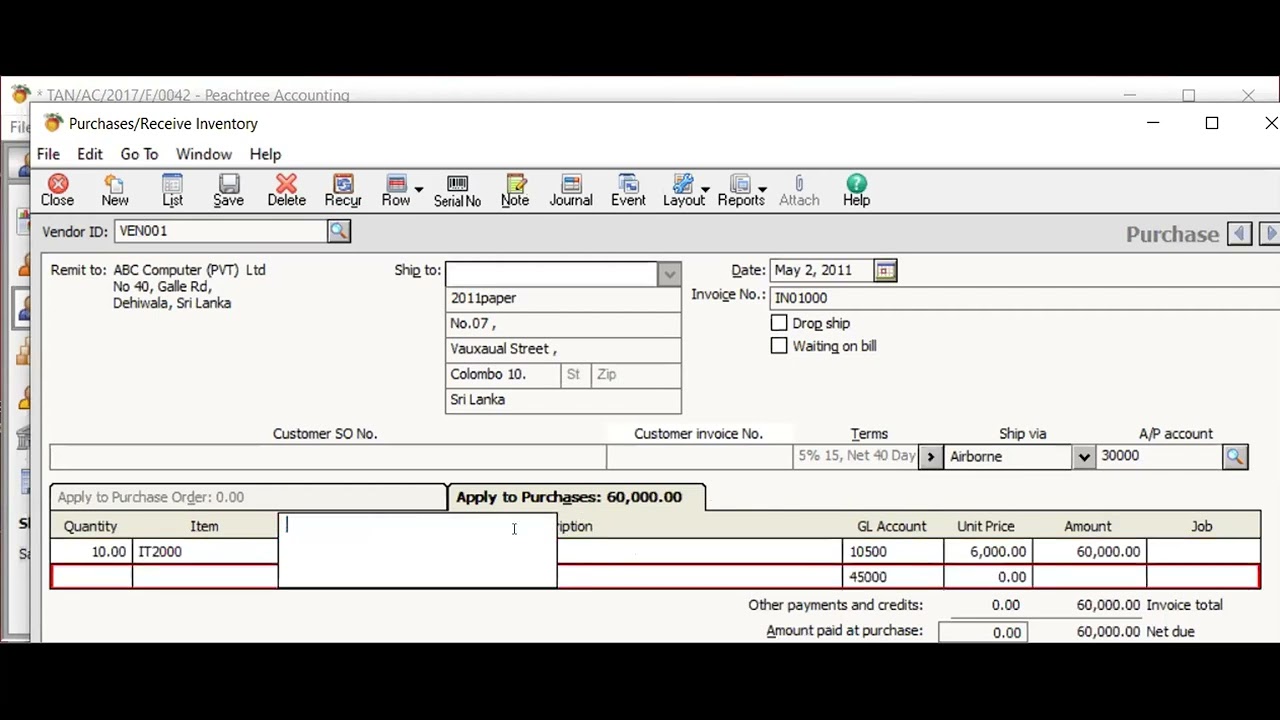Click the No.07 address line field
This screenshot has width=1280, height=720.
563,323
